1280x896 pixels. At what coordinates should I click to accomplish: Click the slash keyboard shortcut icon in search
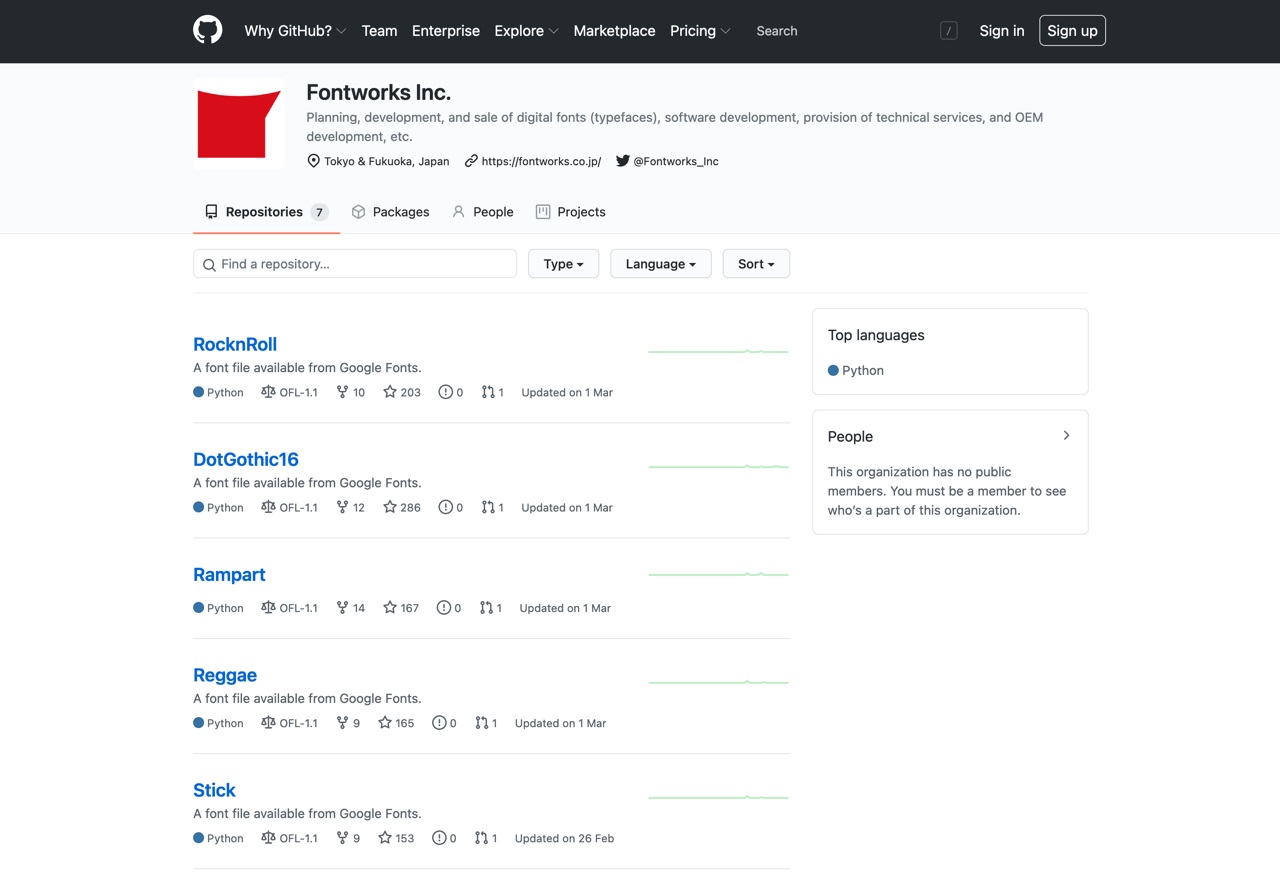949,31
